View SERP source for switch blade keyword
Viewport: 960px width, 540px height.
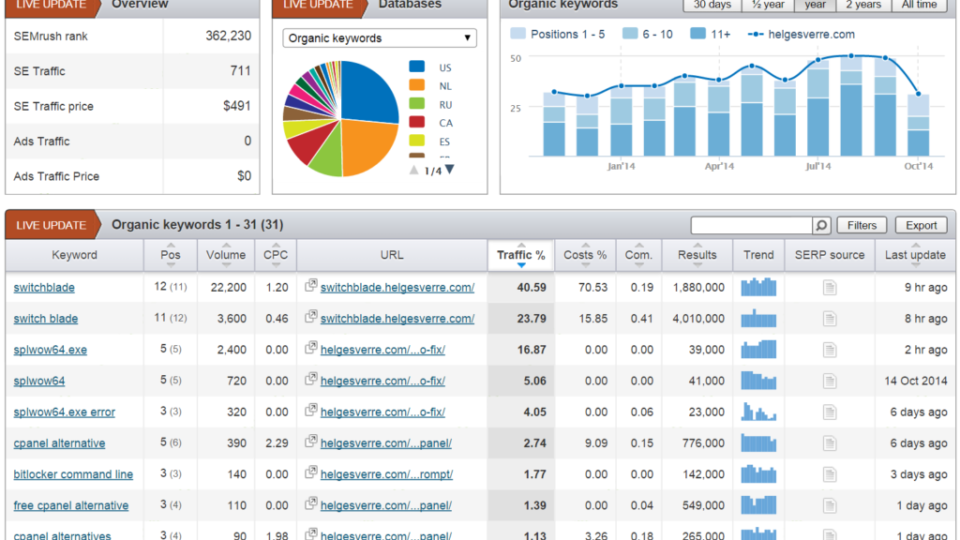click(830, 318)
